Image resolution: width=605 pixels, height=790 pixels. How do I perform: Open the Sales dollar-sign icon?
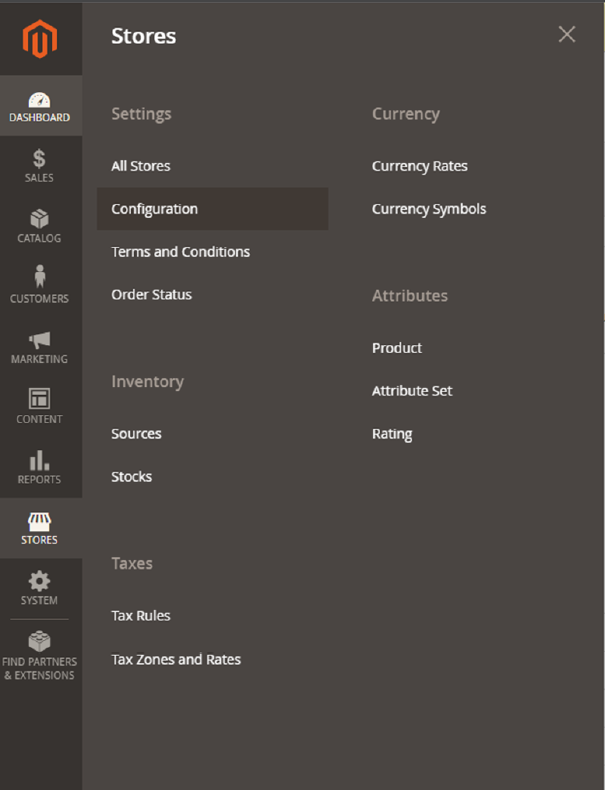pos(40,159)
